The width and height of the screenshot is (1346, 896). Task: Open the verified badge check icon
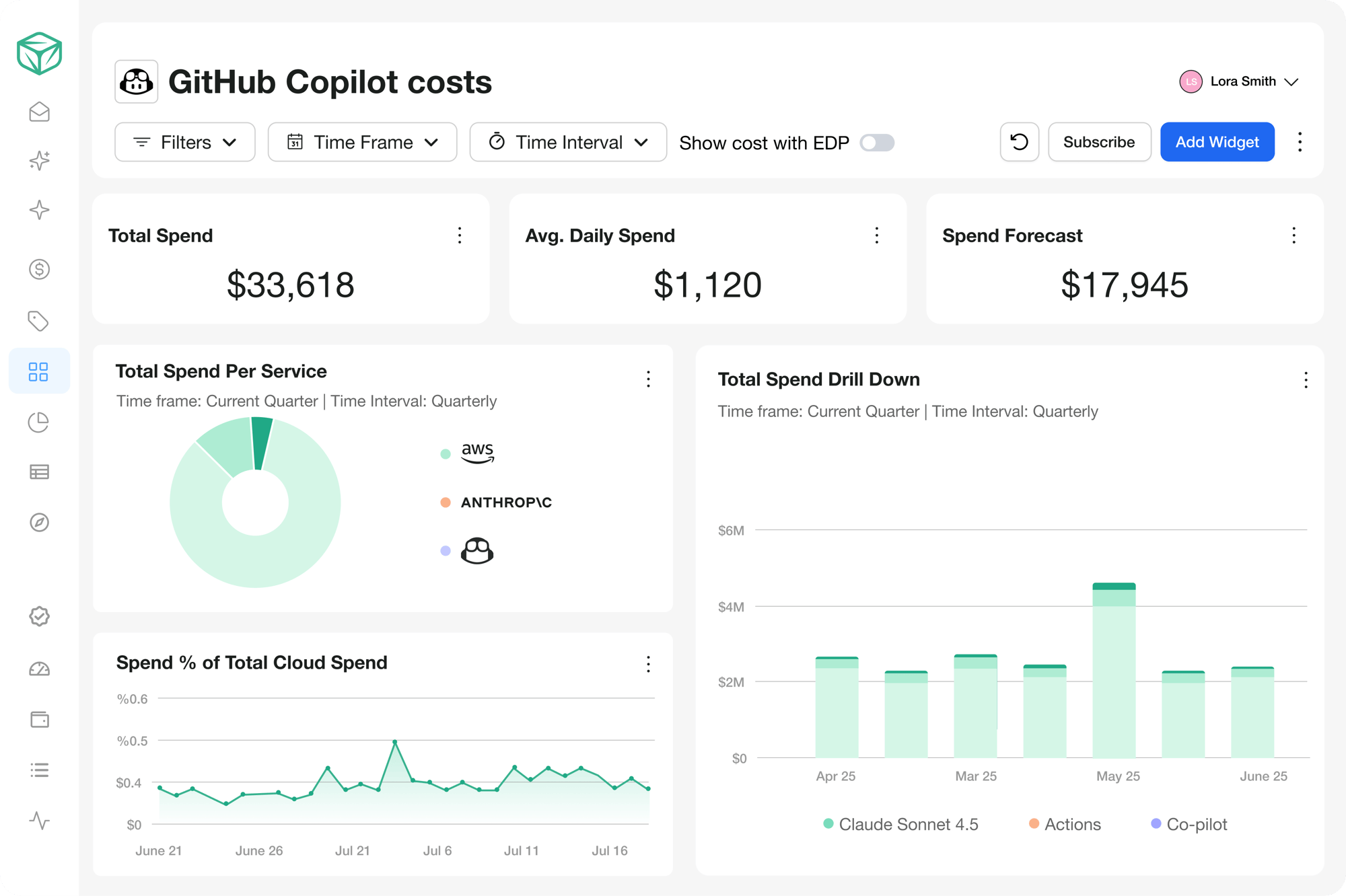pos(39,616)
